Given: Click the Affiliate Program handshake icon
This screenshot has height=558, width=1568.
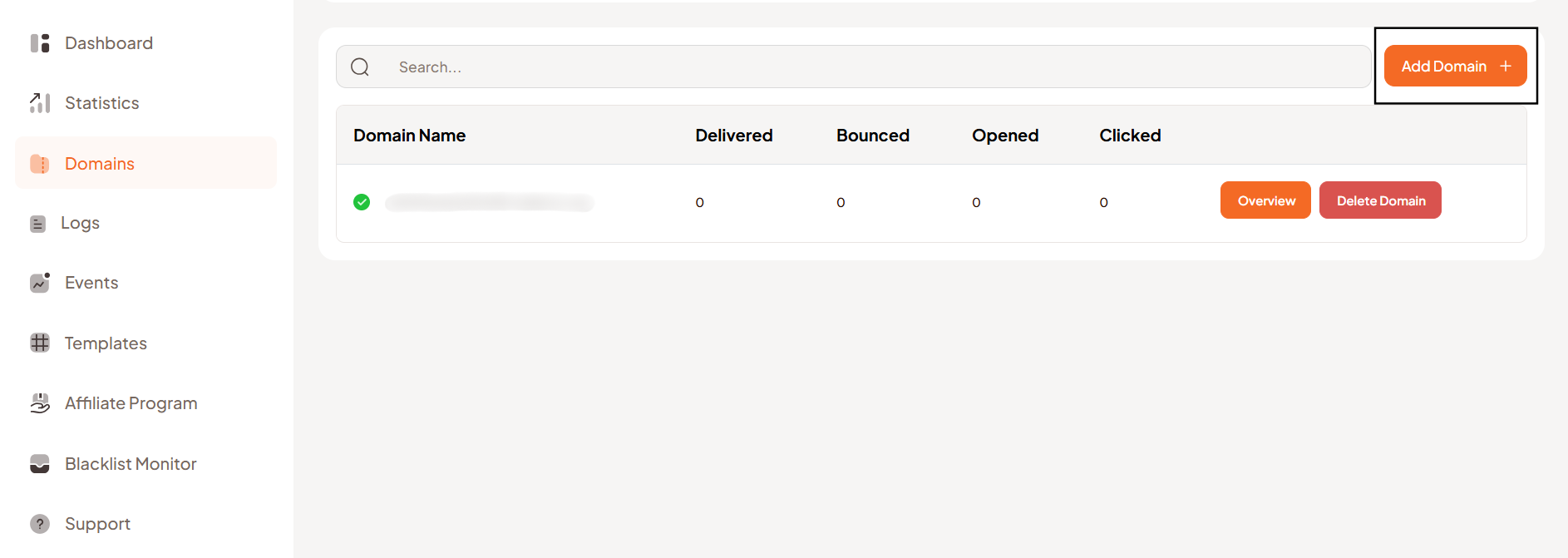Looking at the screenshot, I should pos(39,402).
